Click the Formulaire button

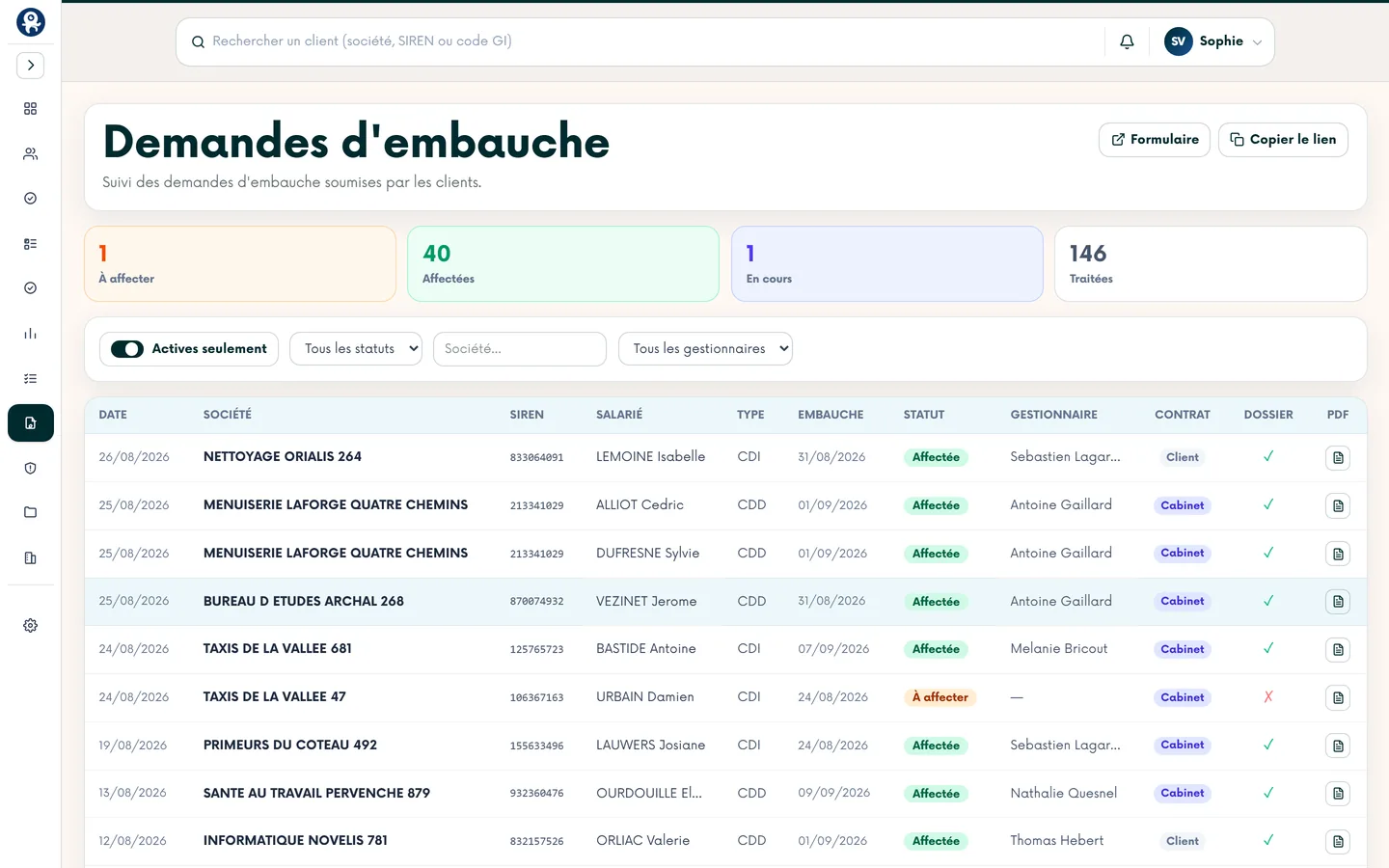(1155, 140)
